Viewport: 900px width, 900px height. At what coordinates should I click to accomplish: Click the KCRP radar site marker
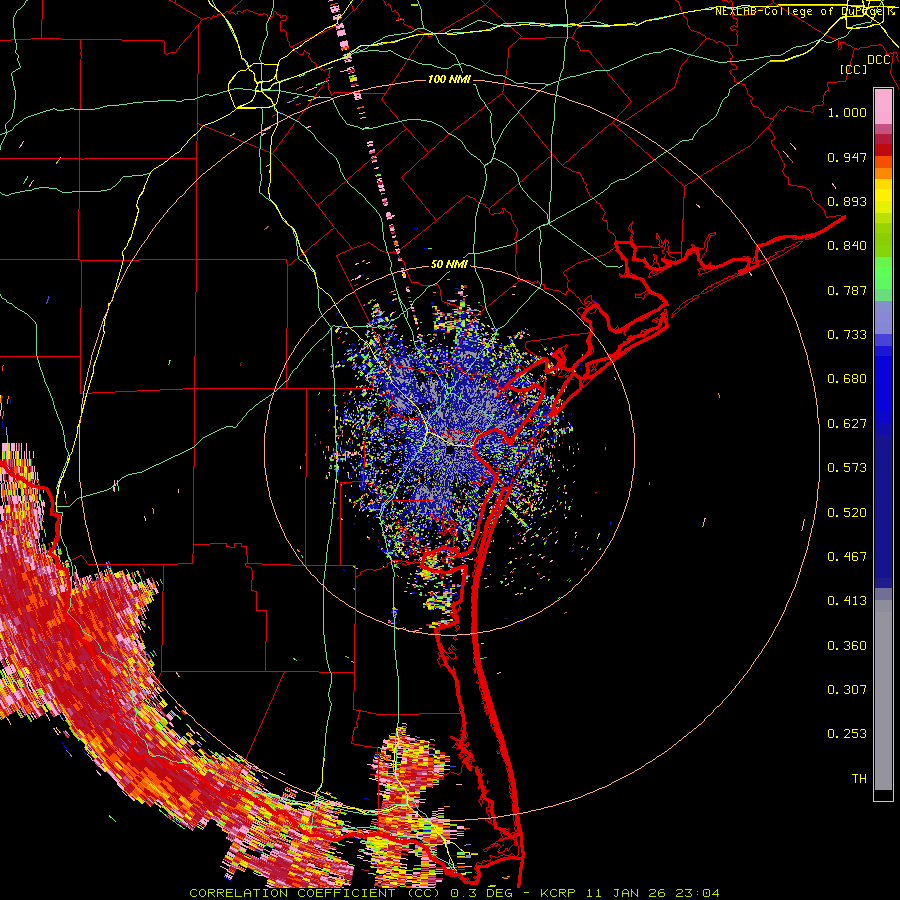click(450, 450)
